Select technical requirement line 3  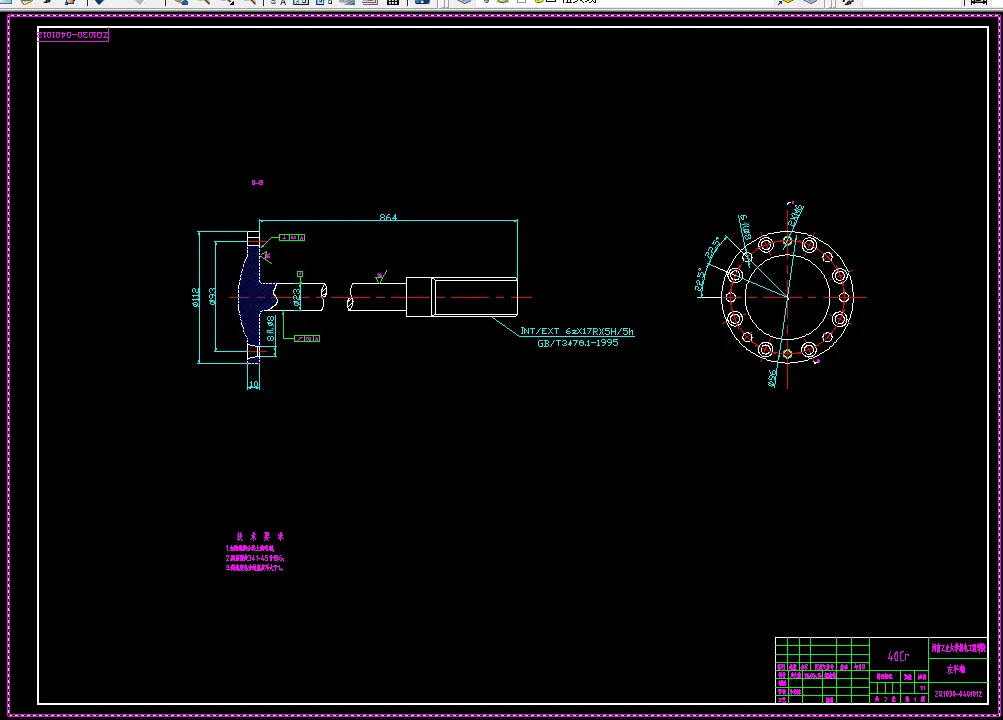(x=255, y=568)
